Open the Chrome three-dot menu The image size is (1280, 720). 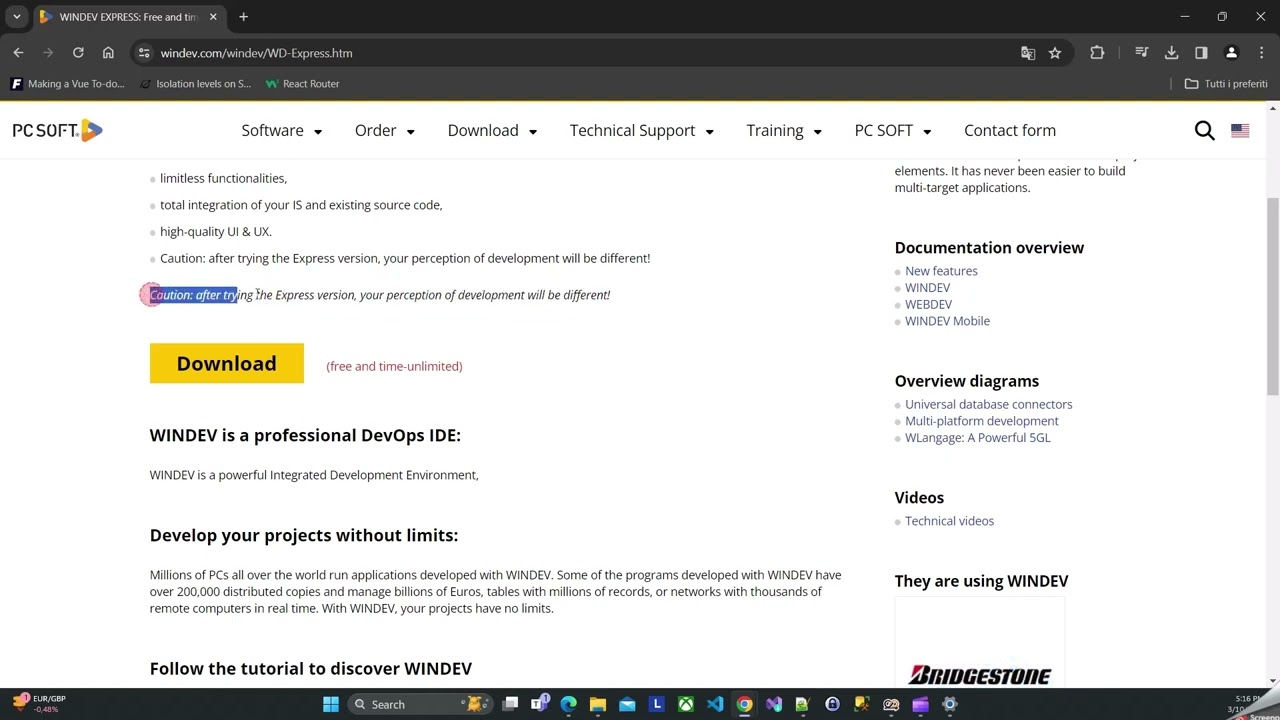click(x=1261, y=53)
